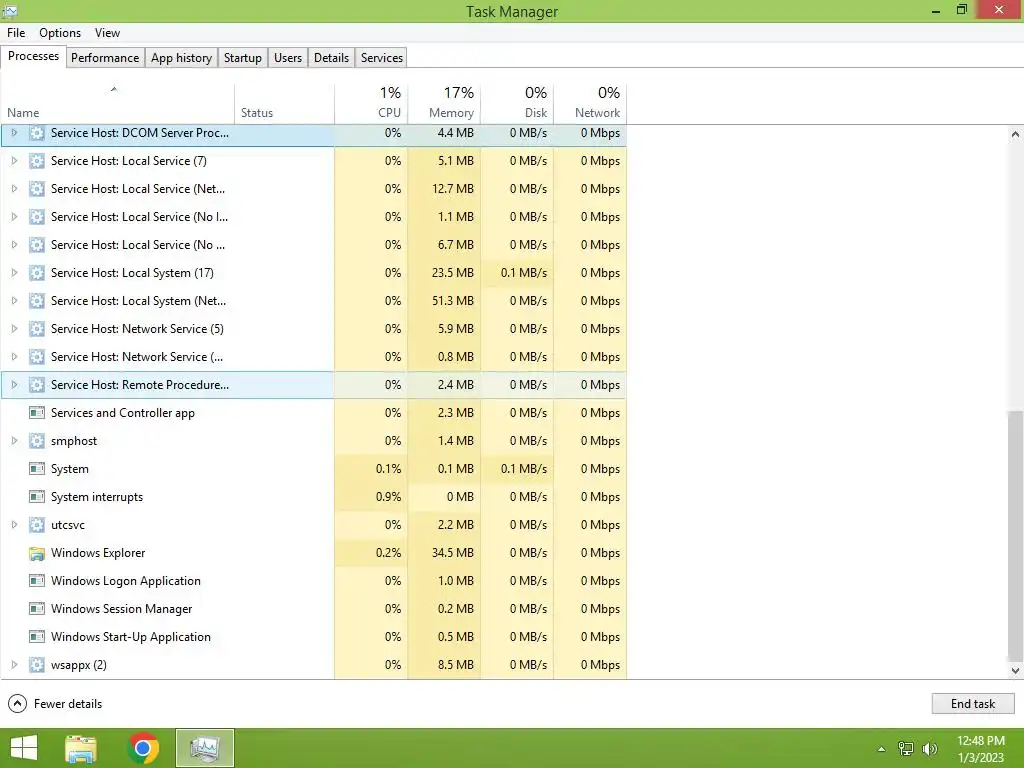Click the Windows Explorer folder icon
The image size is (1024, 768).
[x=37, y=553]
